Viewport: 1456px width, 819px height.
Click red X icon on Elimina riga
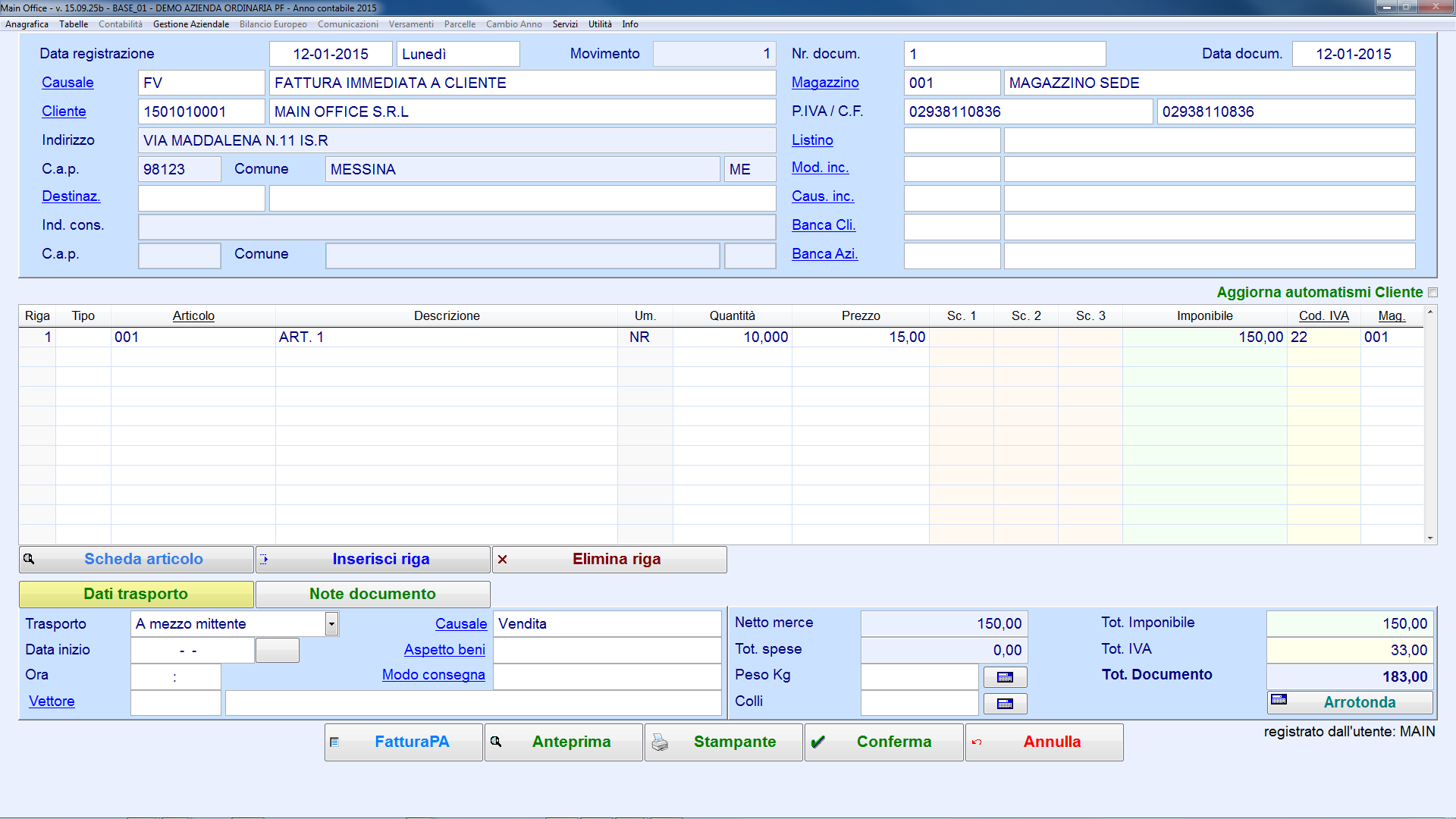click(502, 560)
